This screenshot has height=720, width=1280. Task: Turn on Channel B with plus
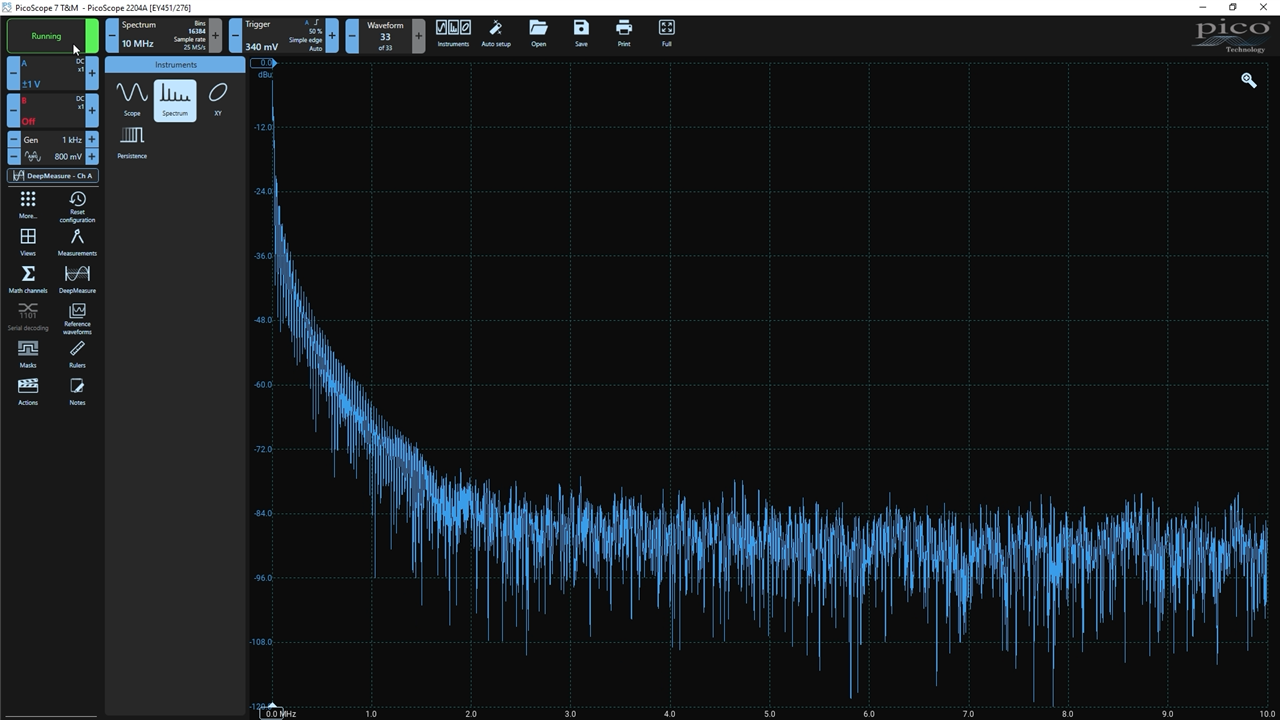(x=92, y=110)
